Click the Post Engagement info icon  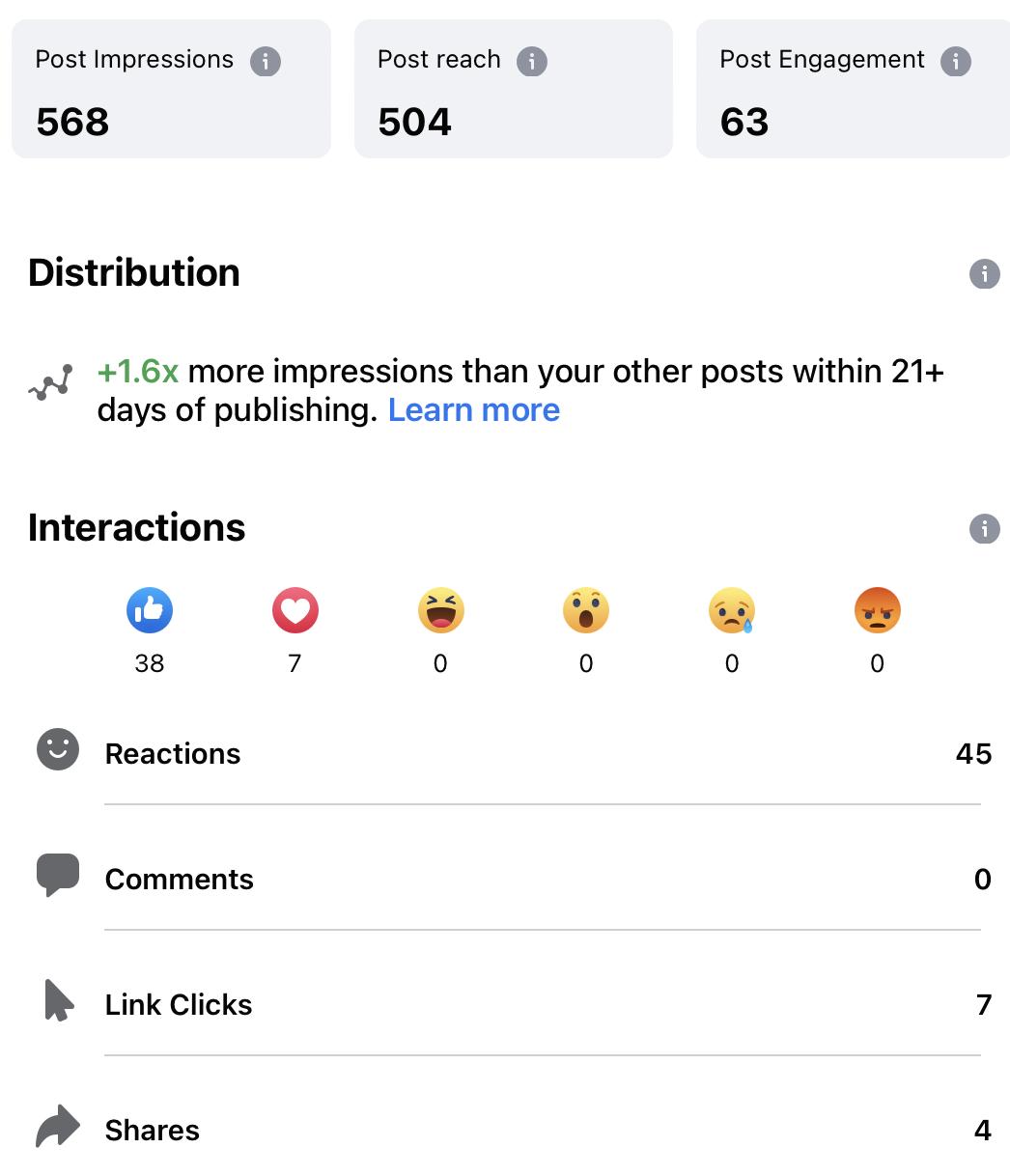[x=955, y=62]
